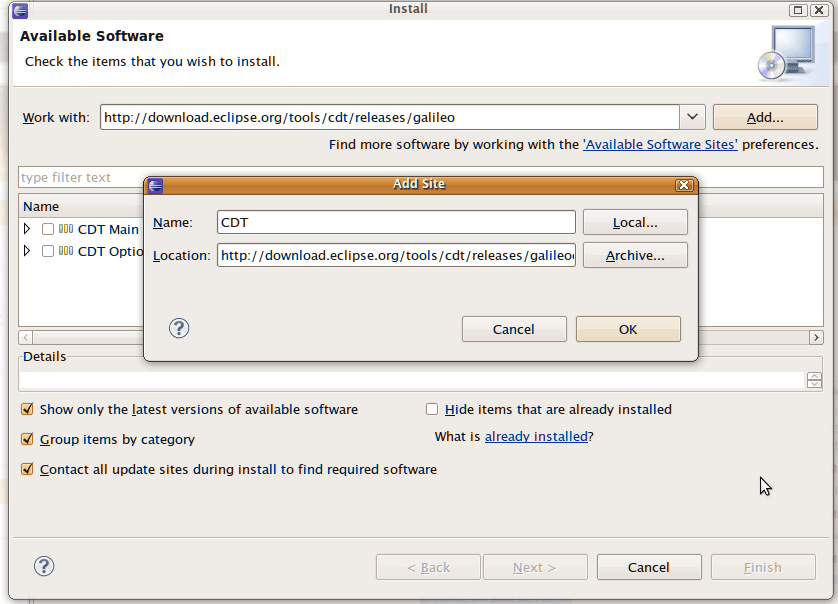The width and height of the screenshot is (838, 604).
Task: Click the Details spinner arrow
Action: coord(814,379)
